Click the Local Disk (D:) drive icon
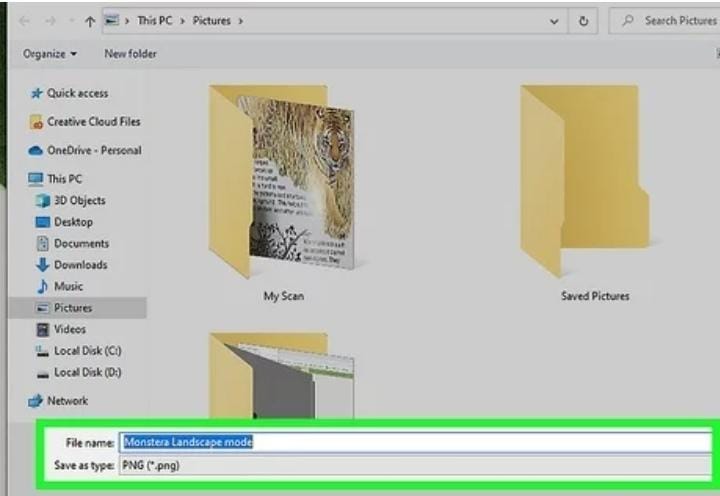The image size is (720, 496). click(43, 375)
